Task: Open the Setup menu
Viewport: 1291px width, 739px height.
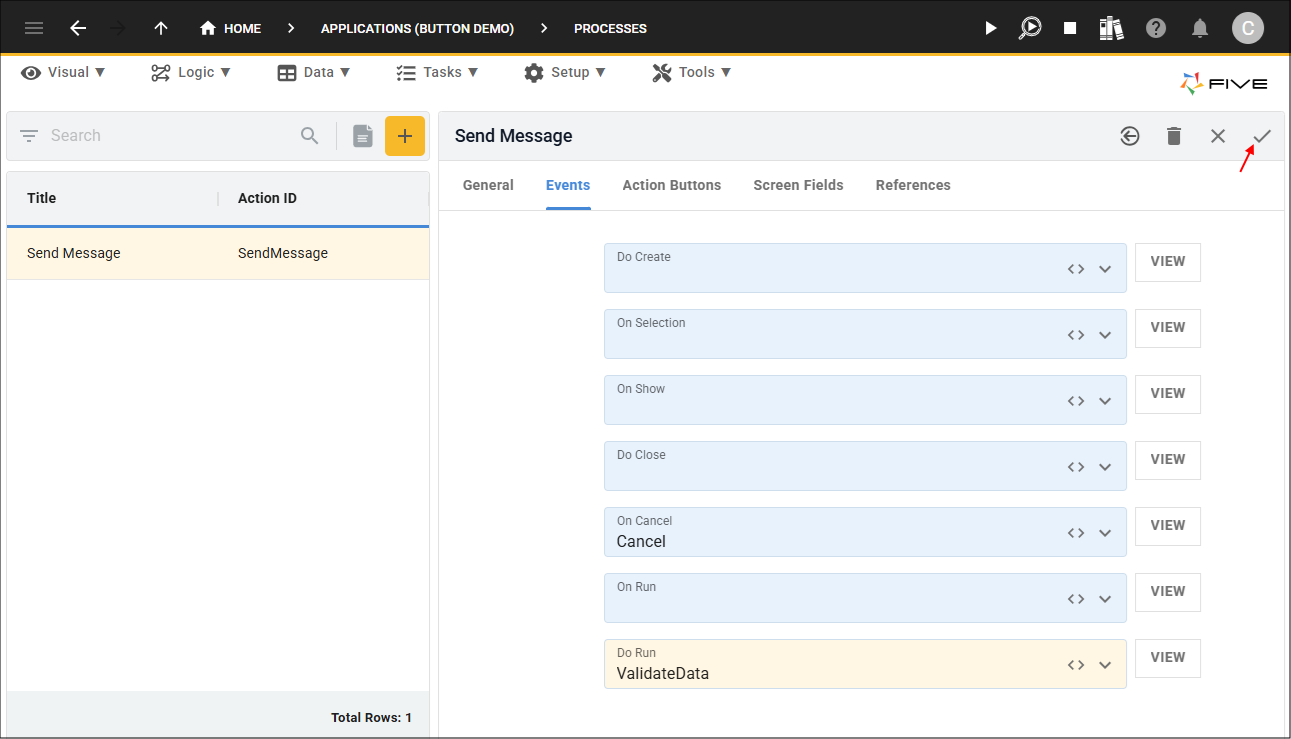Action: (565, 72)
